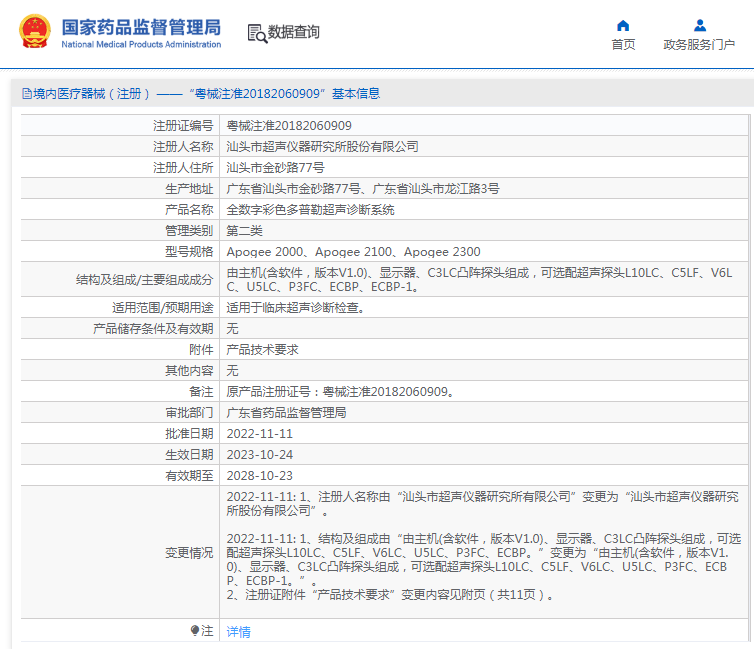The image size is (754, 649).
Task: Click the 注册人名称 label
Action: (x=183, y=147)
